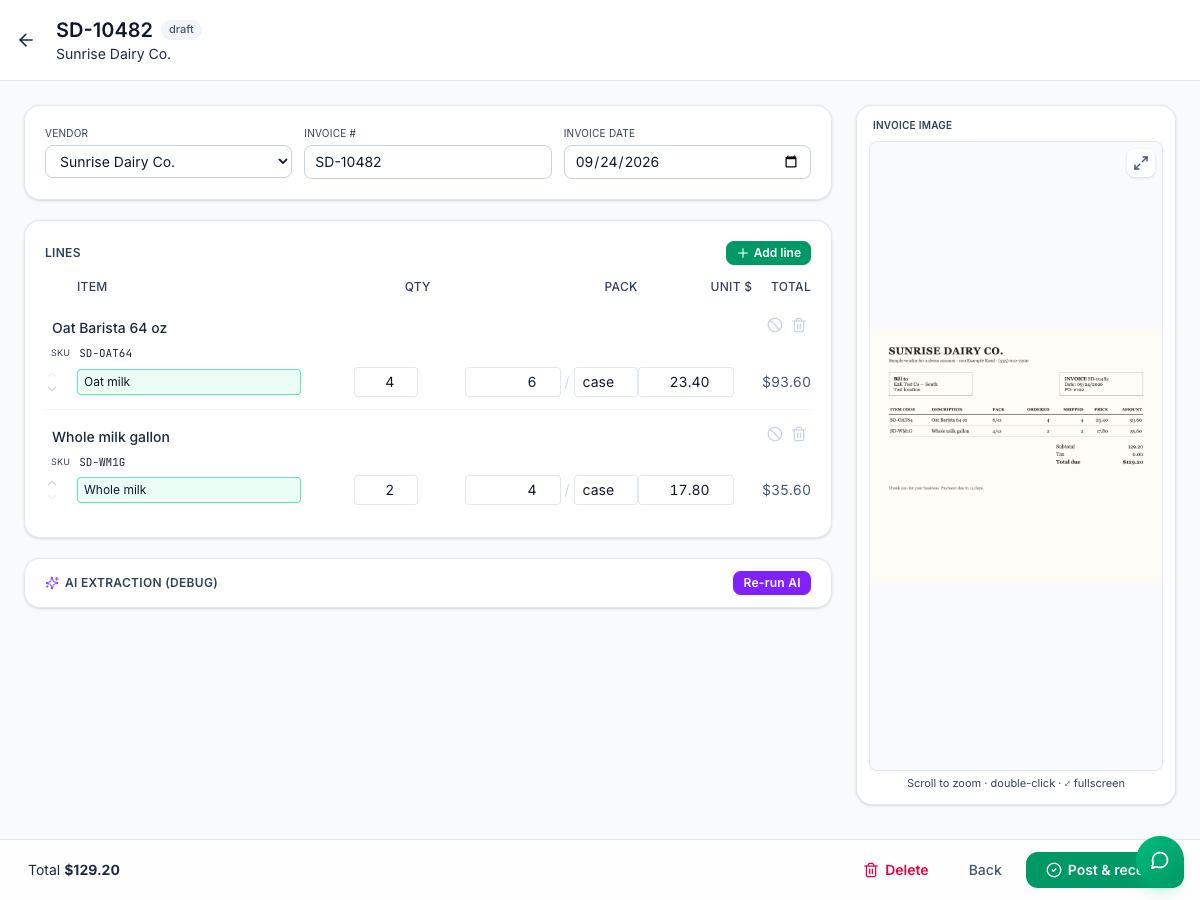Edit unit price 17.80
This screenshot has width=1200, height=900.
pos(686,490)
